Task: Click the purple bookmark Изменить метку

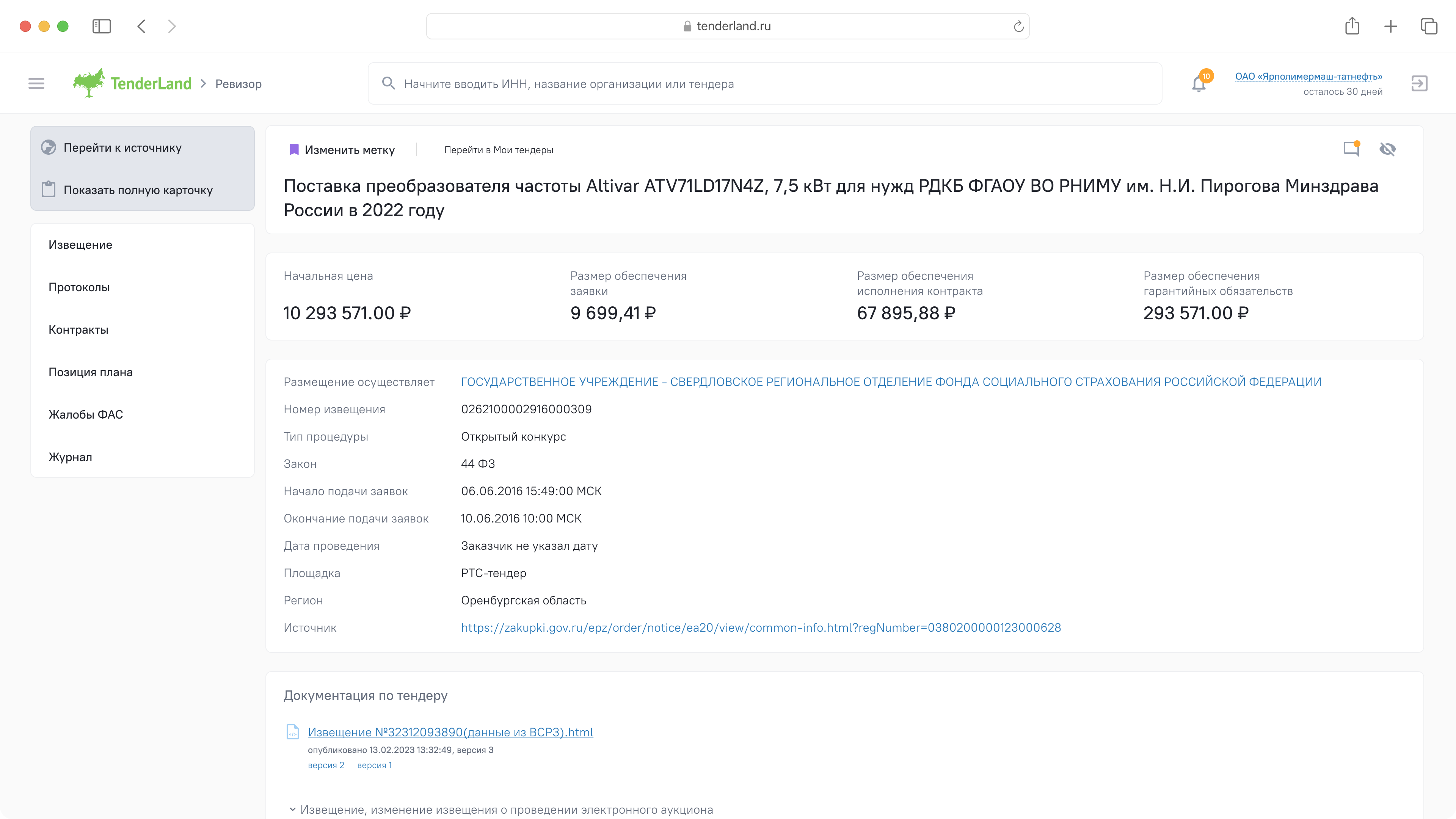Action: coord(342,150)
